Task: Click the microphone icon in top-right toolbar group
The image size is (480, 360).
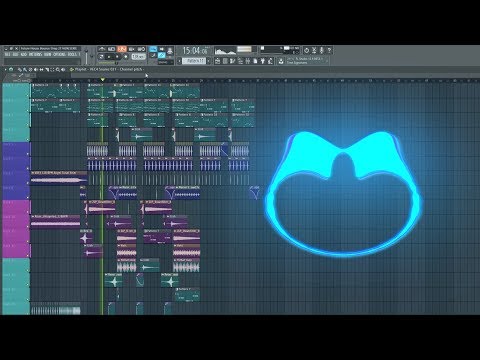Action: coord(322,51)
